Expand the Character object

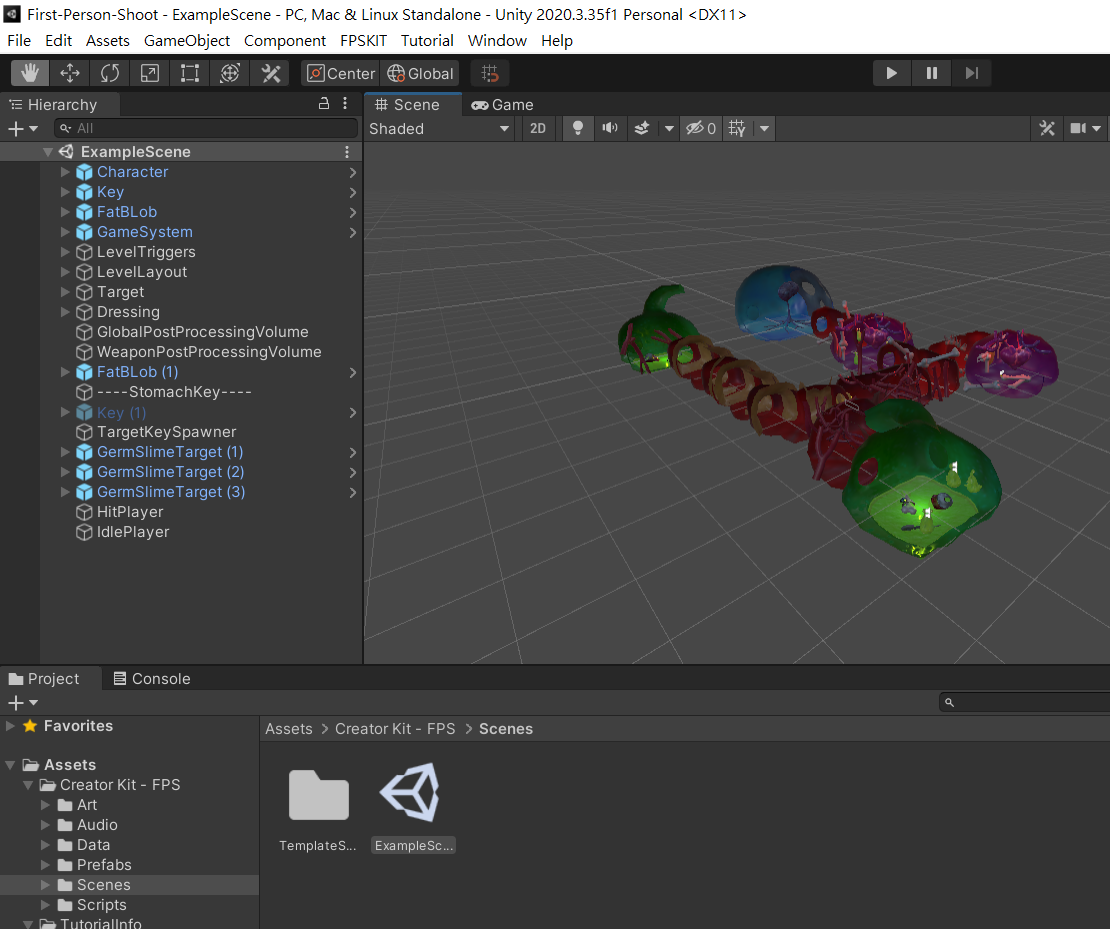click(x=65, y=171)
